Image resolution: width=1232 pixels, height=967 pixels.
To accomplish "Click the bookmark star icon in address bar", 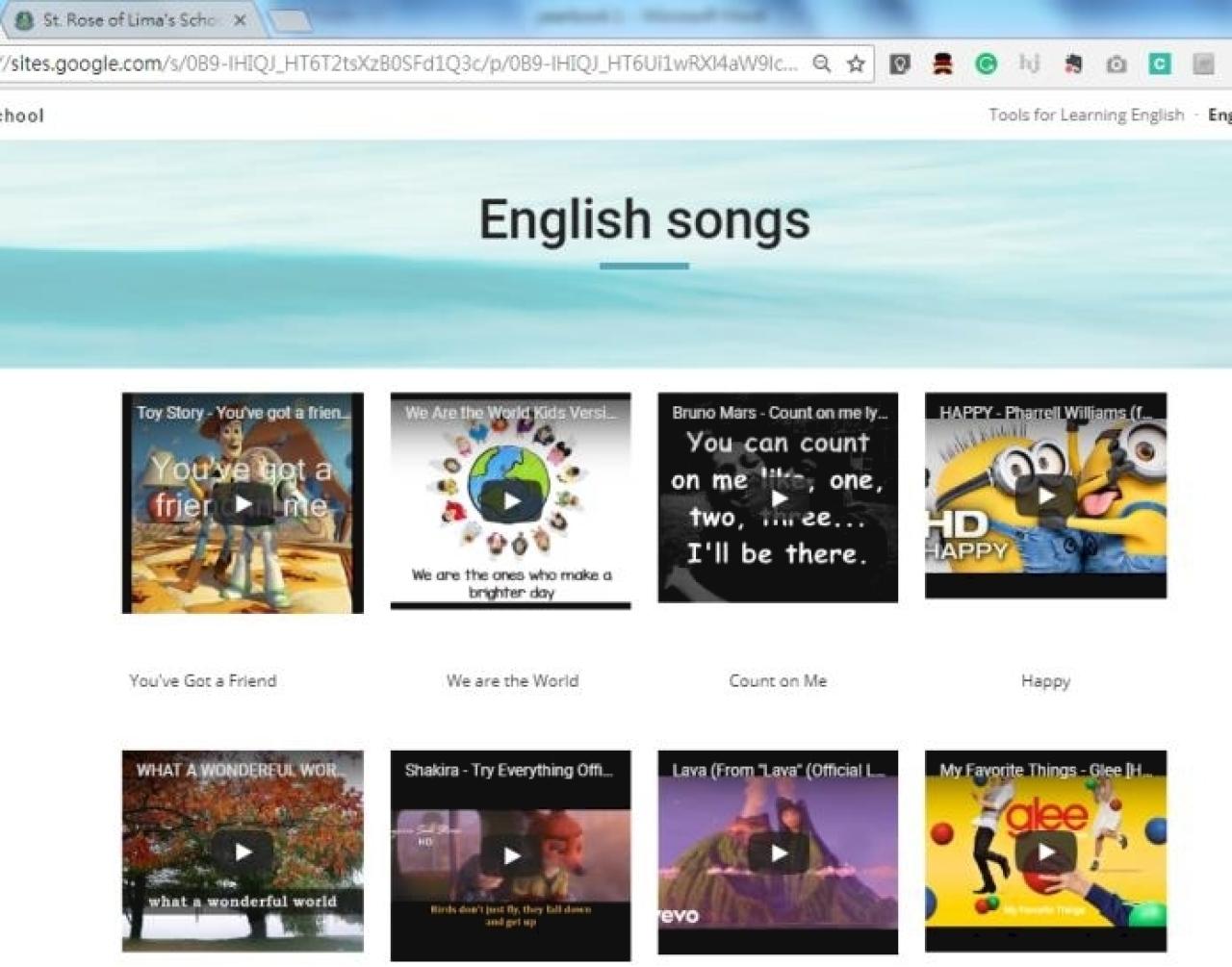I will click(856, 64).
